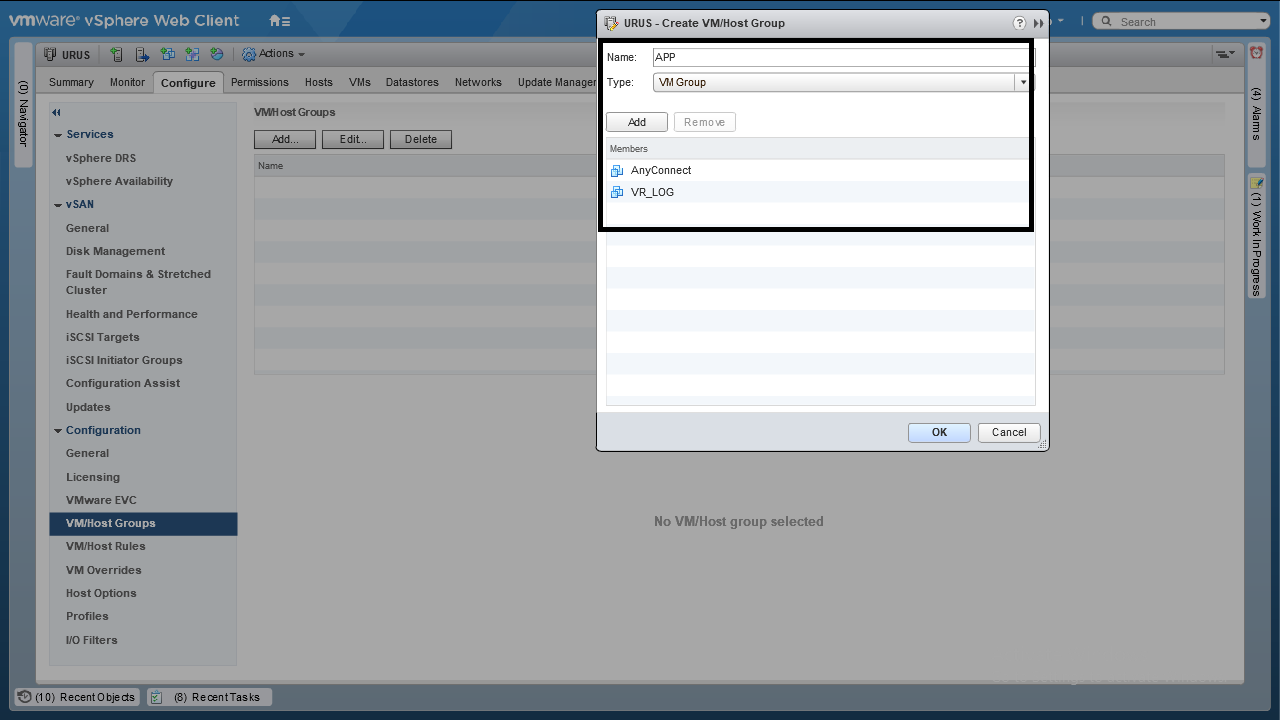
Task: Open the Type dropdown showing VM Group
Action: click(1023, 82)
